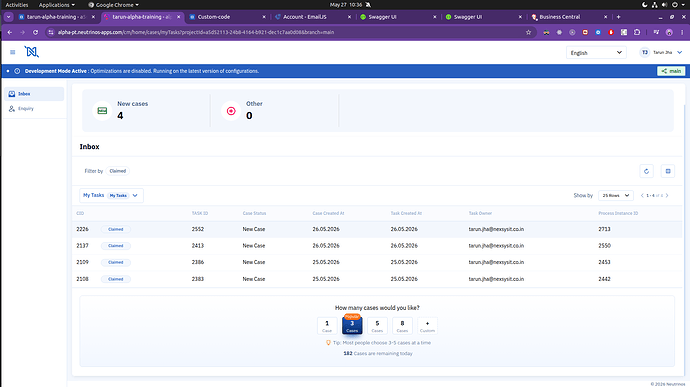690x387 pixels.
Task: Click task ID 2386
Action: [x=198, y=262]
